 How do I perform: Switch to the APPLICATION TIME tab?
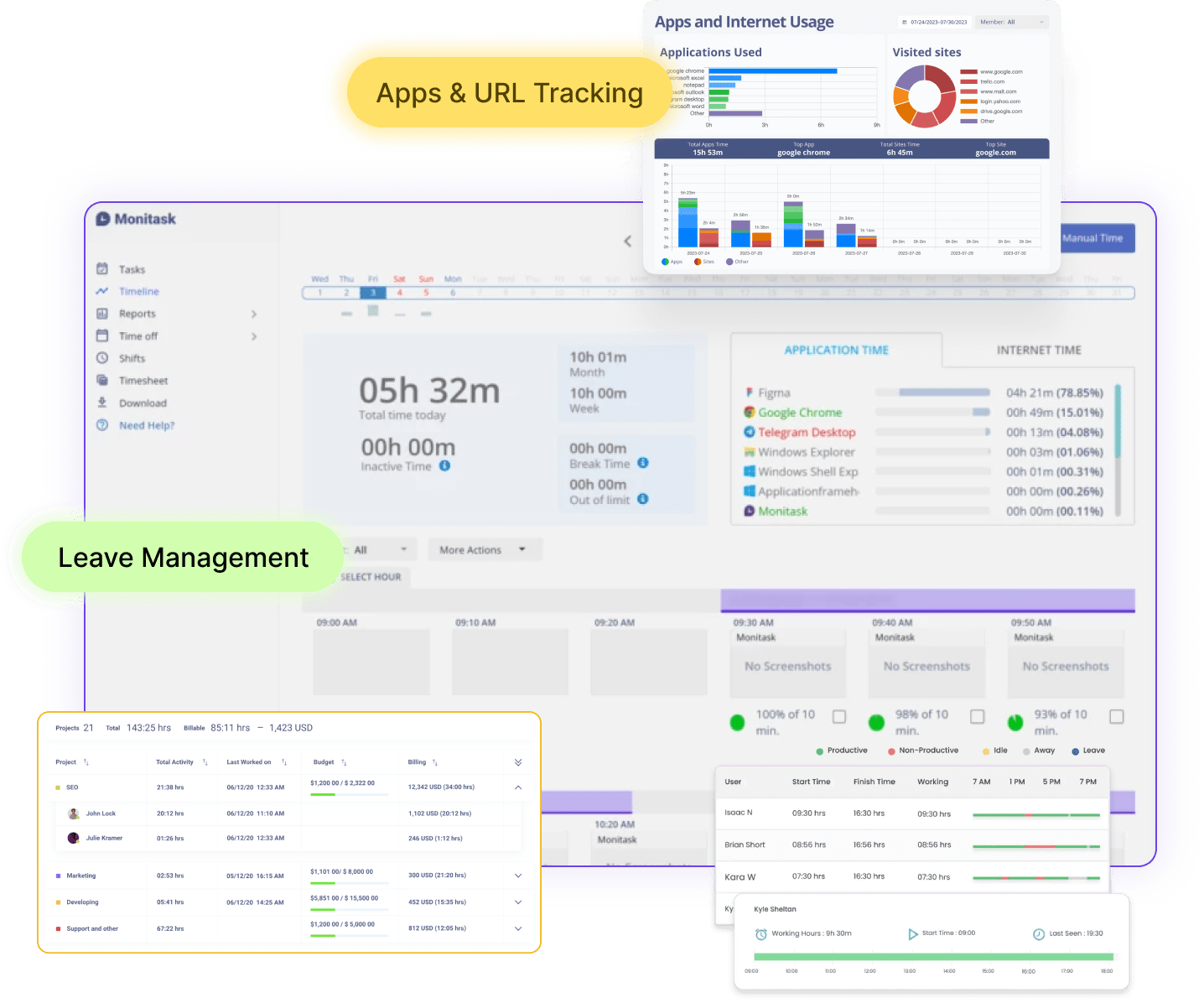[x=836, y=351]
